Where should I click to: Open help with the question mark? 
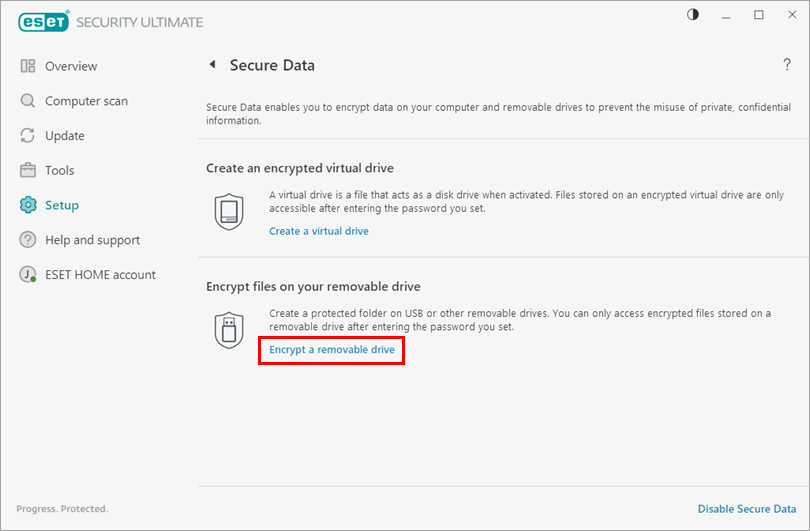pos(787,65)
